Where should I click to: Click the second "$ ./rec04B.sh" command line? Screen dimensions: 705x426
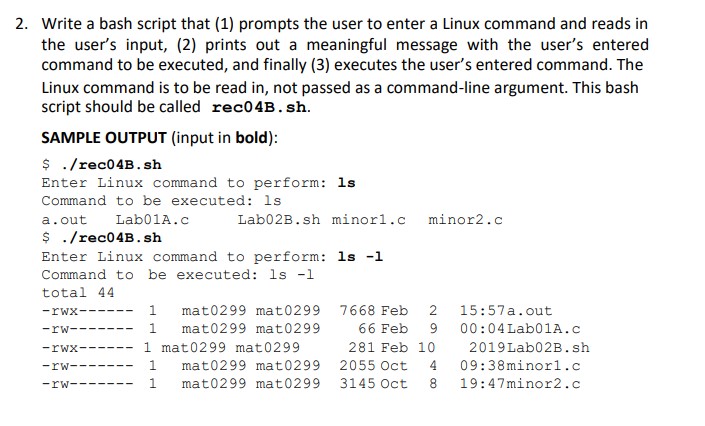tap(101, 237)
